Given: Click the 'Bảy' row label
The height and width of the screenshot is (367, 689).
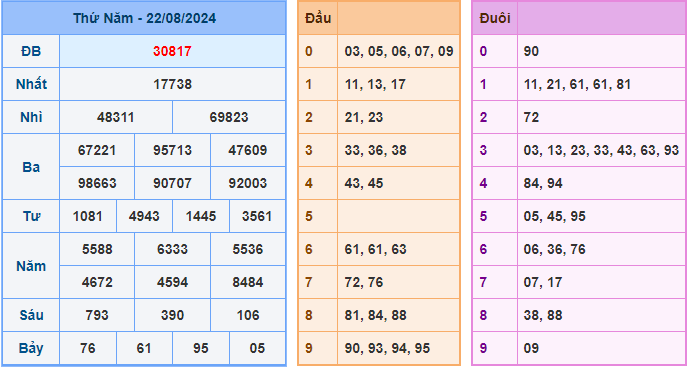Looking at the screenshot, I should 31,348.
